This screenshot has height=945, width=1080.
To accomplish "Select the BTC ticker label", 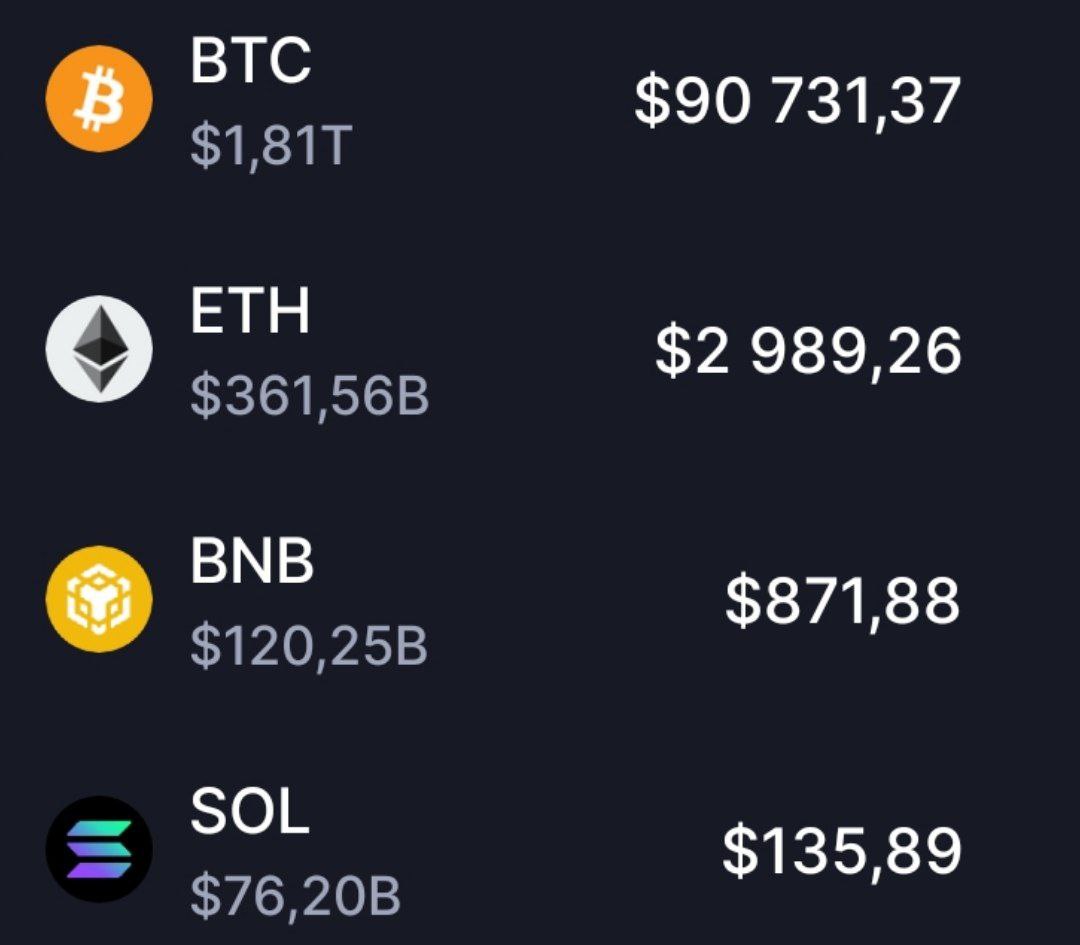I will [250, 61].
